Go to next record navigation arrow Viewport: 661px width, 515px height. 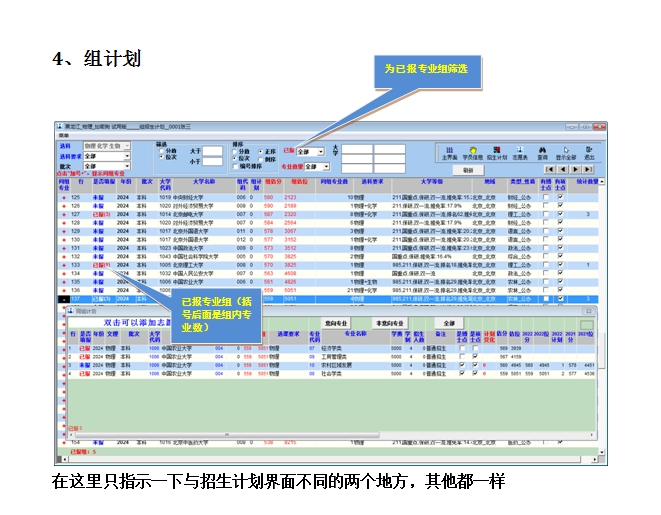[x=575, y=169]
